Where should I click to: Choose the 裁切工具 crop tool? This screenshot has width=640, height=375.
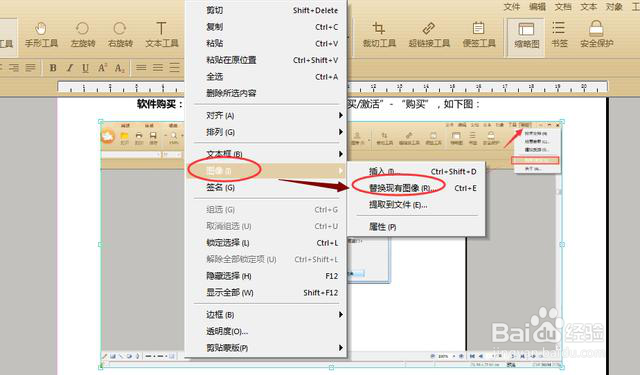tap(379, 35)
